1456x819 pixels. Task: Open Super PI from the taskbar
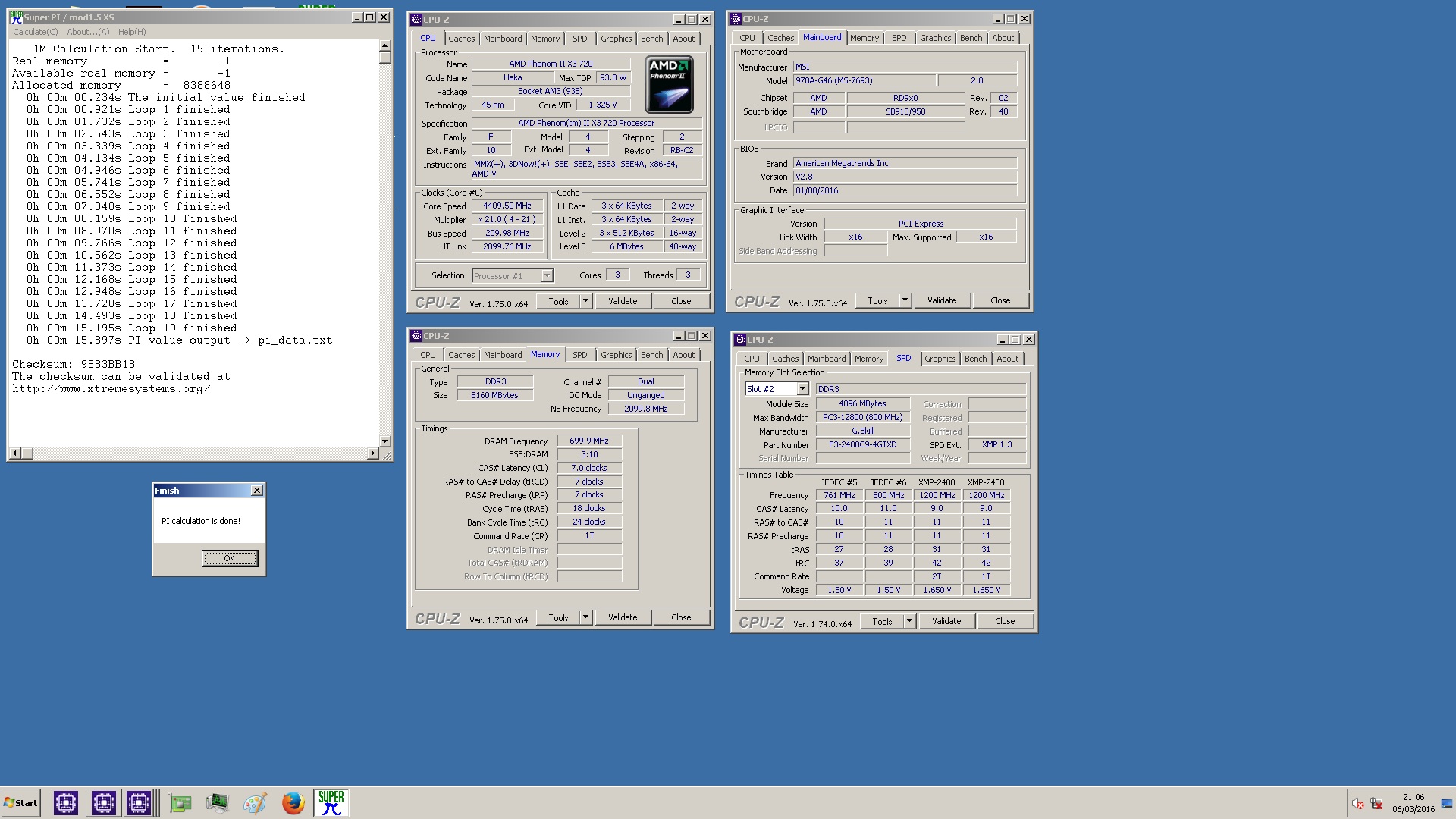[331, 802]
